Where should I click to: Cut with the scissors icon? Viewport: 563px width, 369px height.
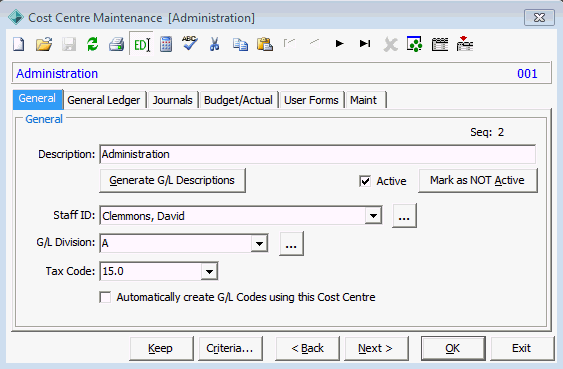pyautogui.click(x=214, y=45)
